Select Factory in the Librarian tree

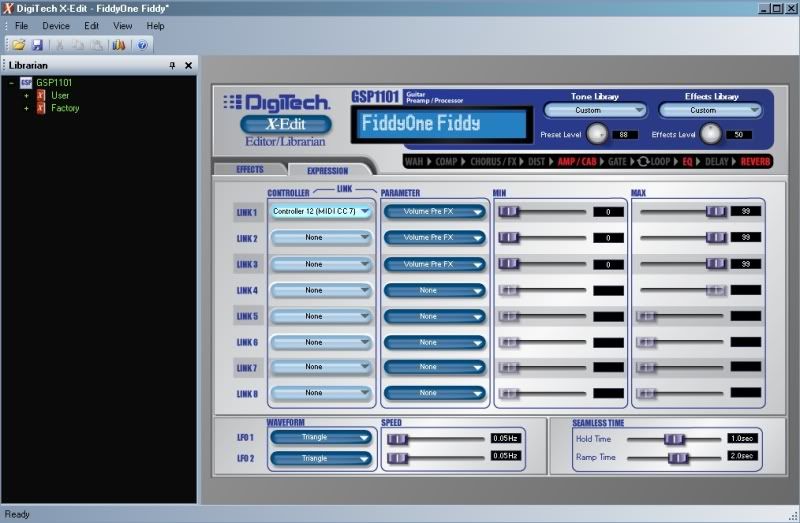tap(65, 108)
